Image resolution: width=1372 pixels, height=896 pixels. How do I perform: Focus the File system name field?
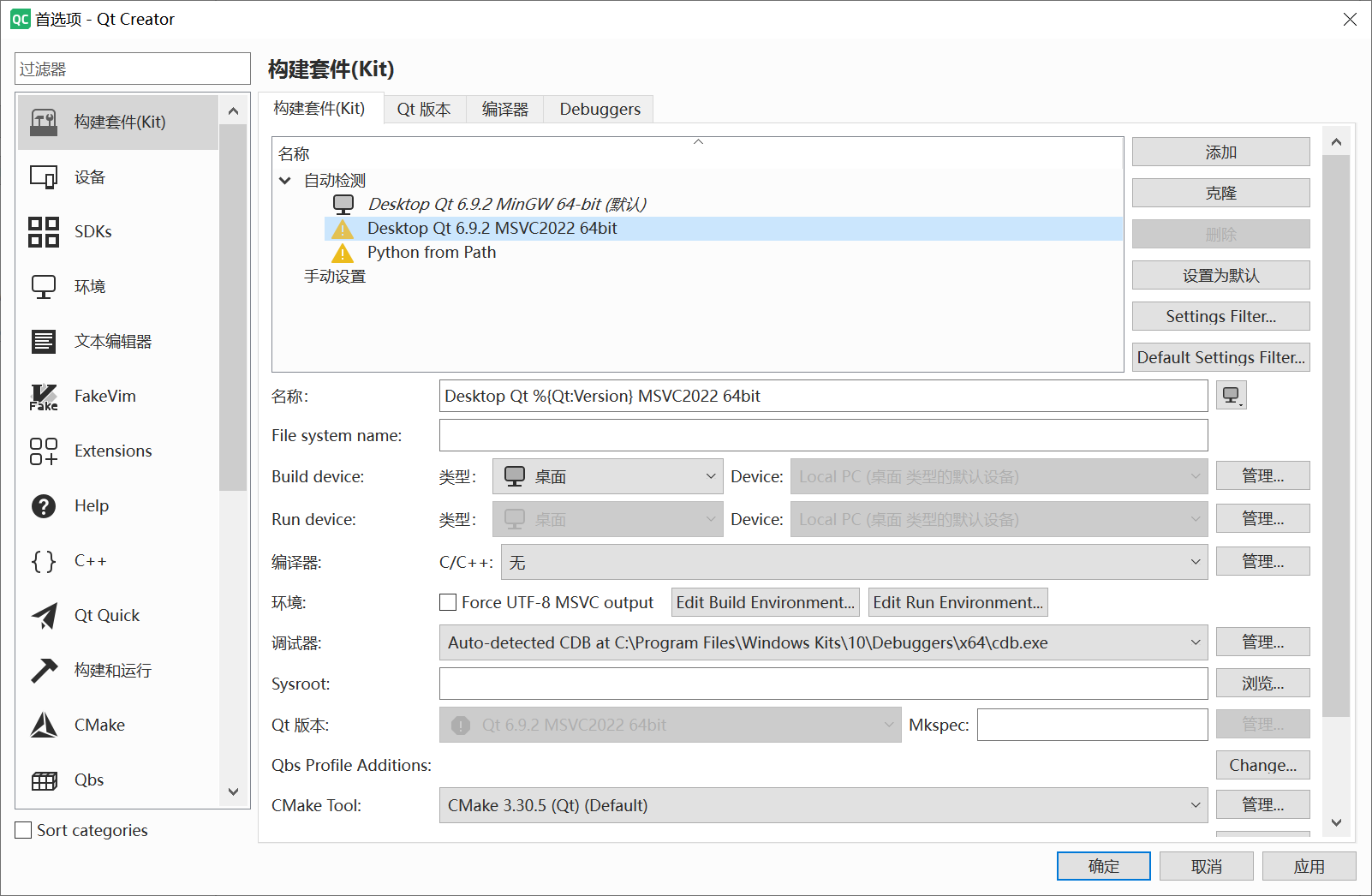coord(824,435)
